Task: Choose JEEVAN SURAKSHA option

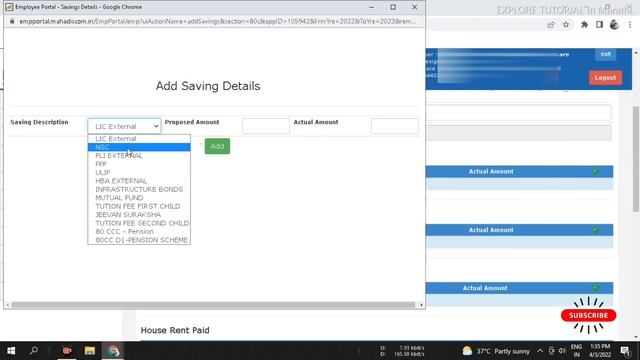Action: [139, 214]
